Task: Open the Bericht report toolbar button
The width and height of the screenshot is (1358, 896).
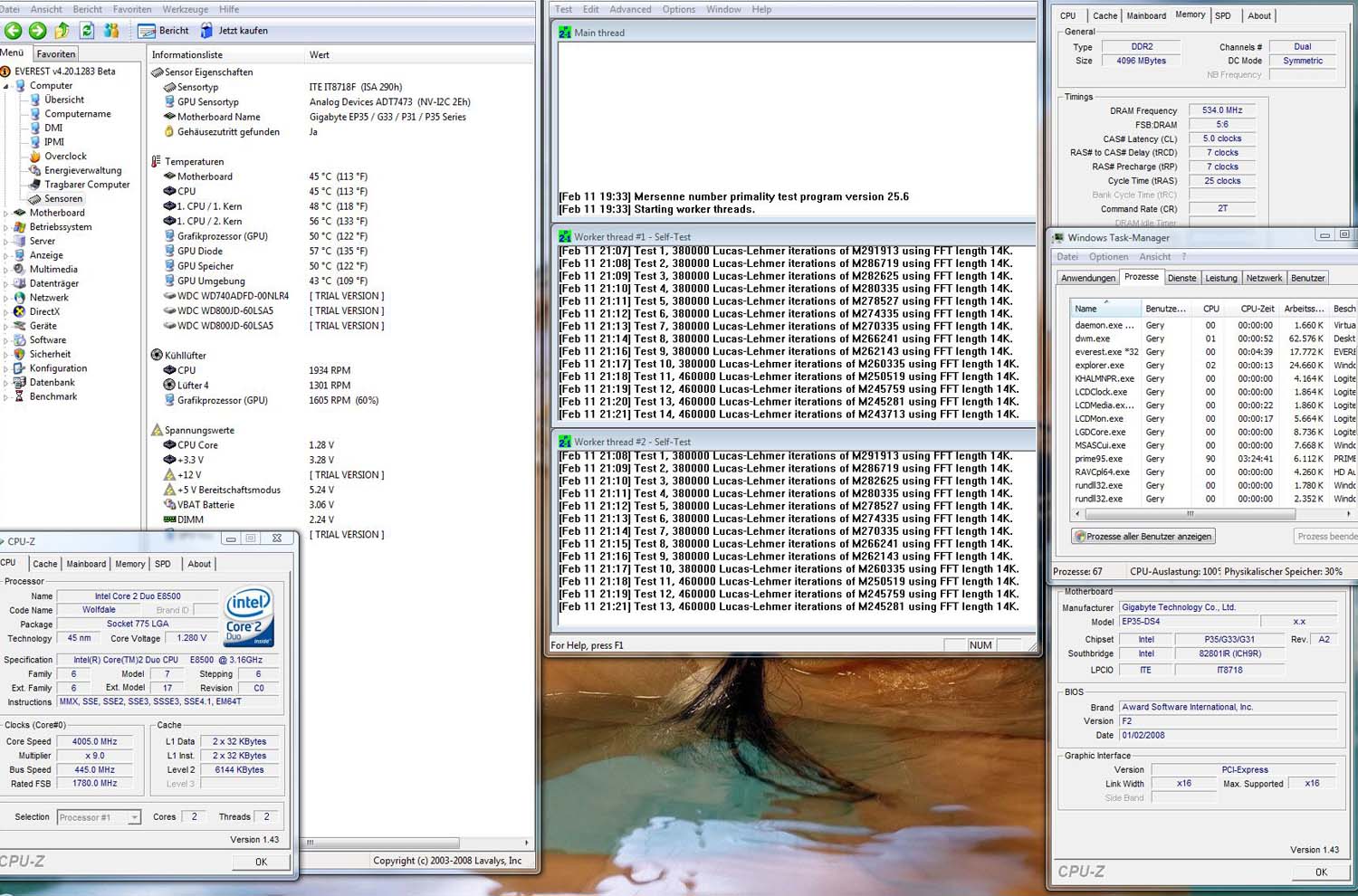Action: 164,31
